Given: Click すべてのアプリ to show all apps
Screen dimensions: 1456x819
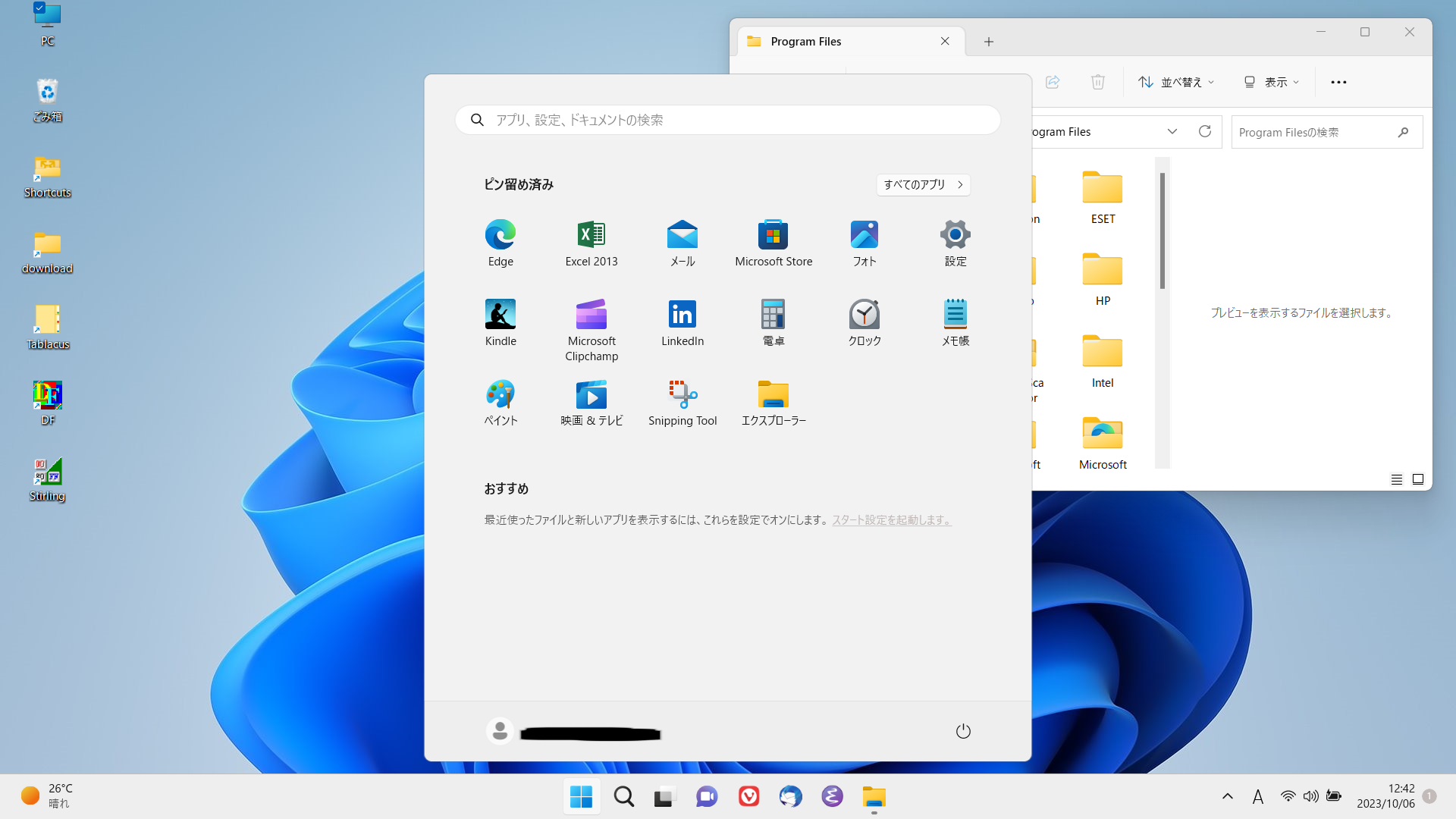Looking at the screenshot, I should [922, 184].
